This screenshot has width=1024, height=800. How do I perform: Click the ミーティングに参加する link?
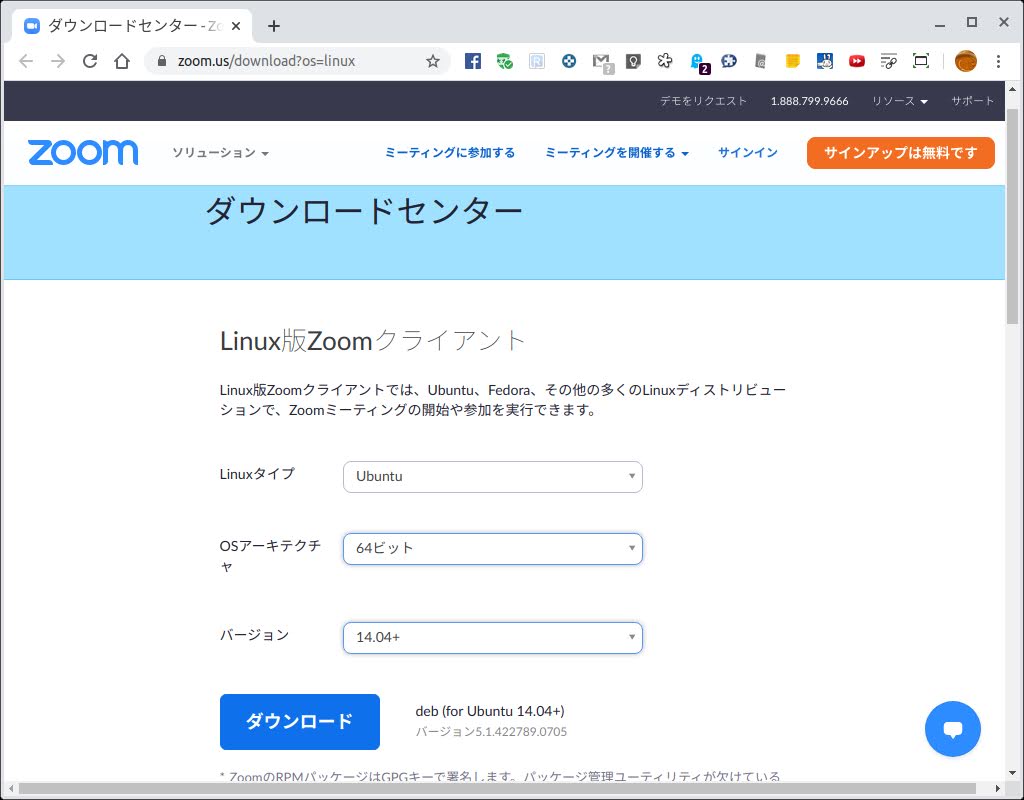pos(449,153)
